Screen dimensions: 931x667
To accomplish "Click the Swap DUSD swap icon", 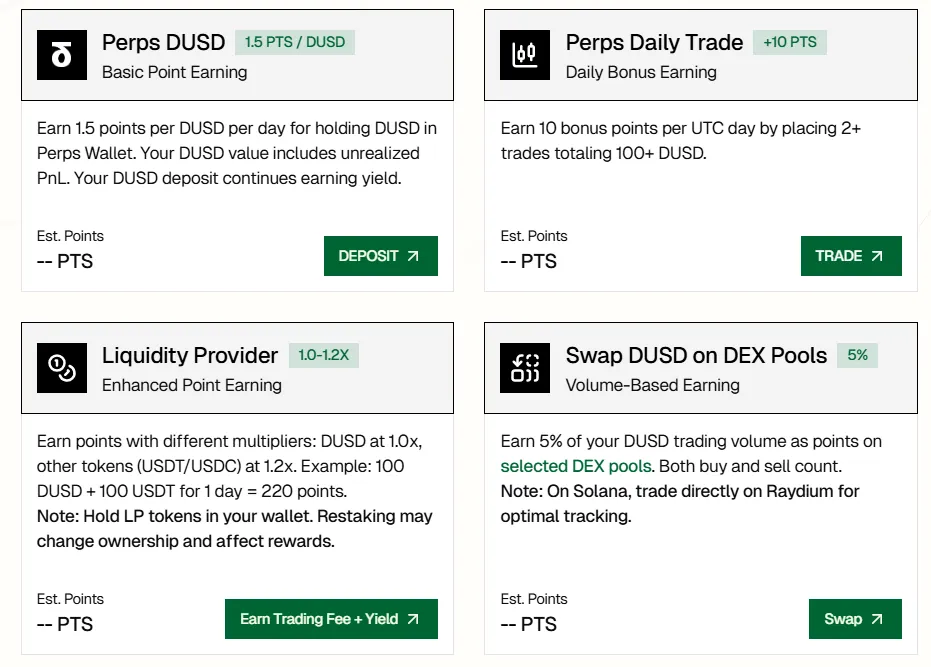I will click(525, 368).
